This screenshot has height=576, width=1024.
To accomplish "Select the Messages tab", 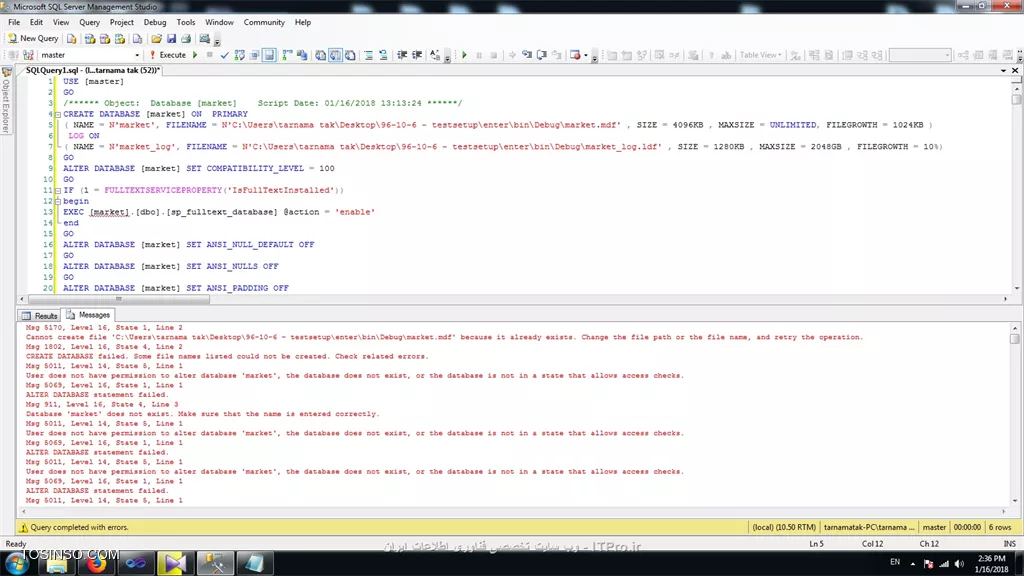I will click(88, 315).
